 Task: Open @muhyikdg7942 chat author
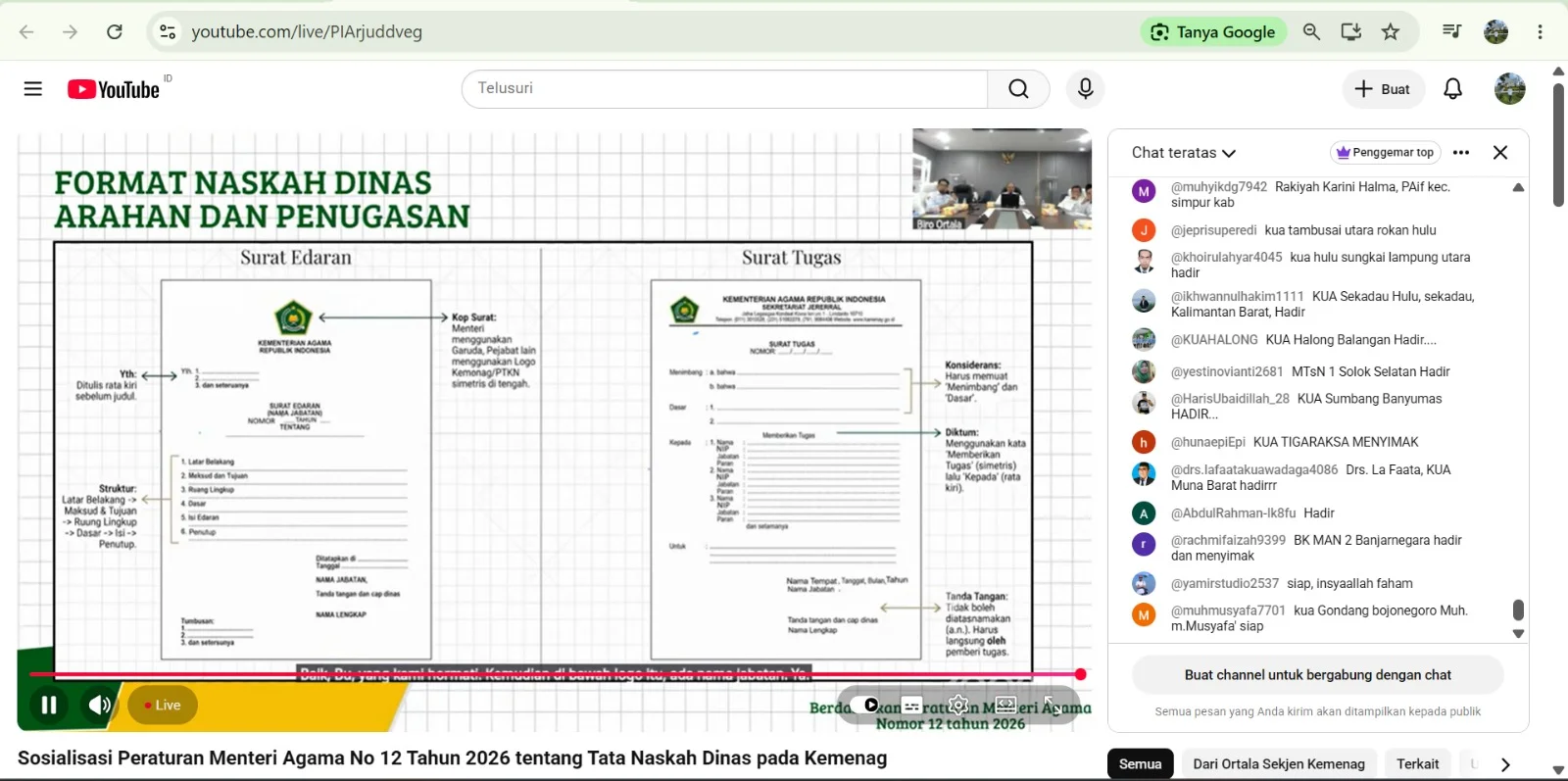pyautogui.click(x=1219, y=187)
